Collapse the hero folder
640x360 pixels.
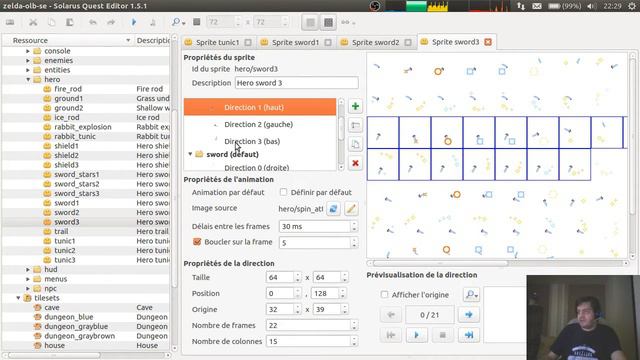(28, 80)
